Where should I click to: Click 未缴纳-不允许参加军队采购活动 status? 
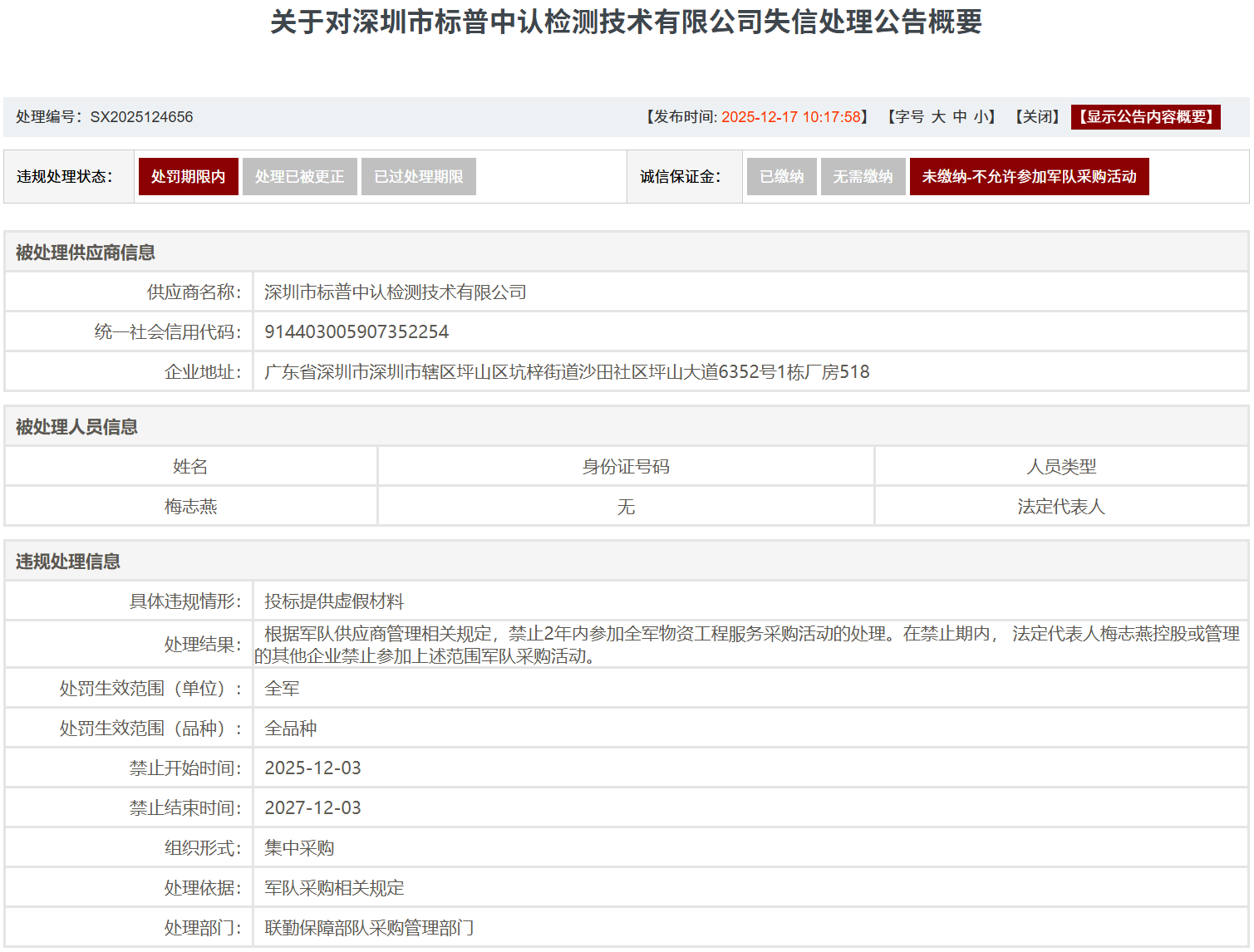(1029, 177)
